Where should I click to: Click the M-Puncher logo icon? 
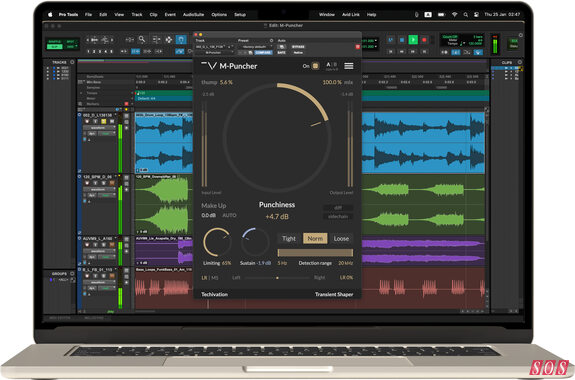tap(209, 66)
